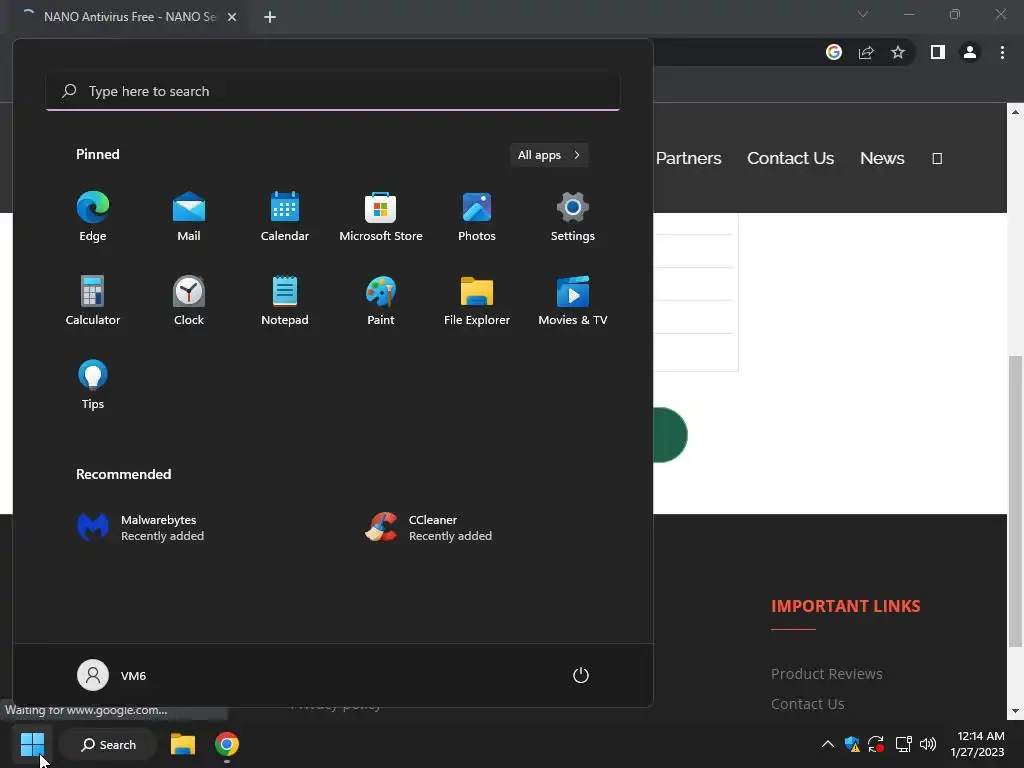
Task: Open File Explorer pinned app
Action: point(477,300)
